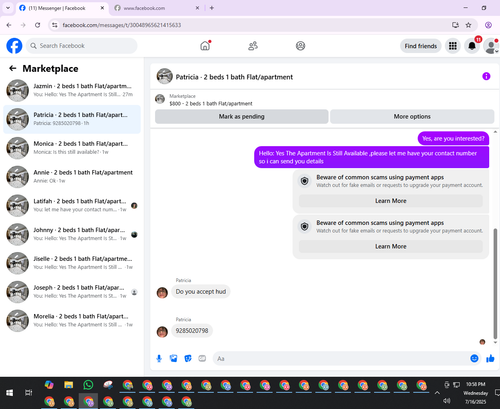Open the profile circle icon in navigation
This screenshot has height=409, width=500.
point(300,46)
